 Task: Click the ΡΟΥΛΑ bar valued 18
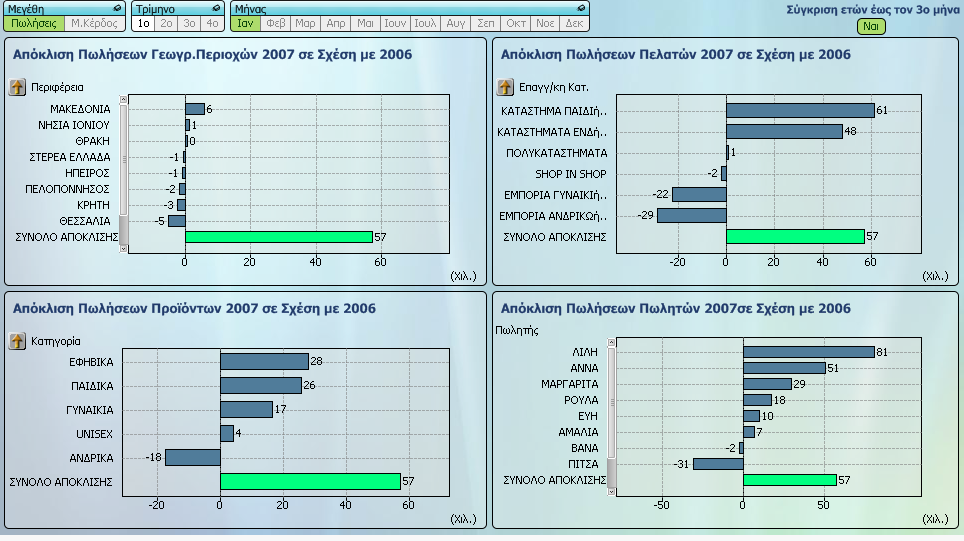click(757, 400)
